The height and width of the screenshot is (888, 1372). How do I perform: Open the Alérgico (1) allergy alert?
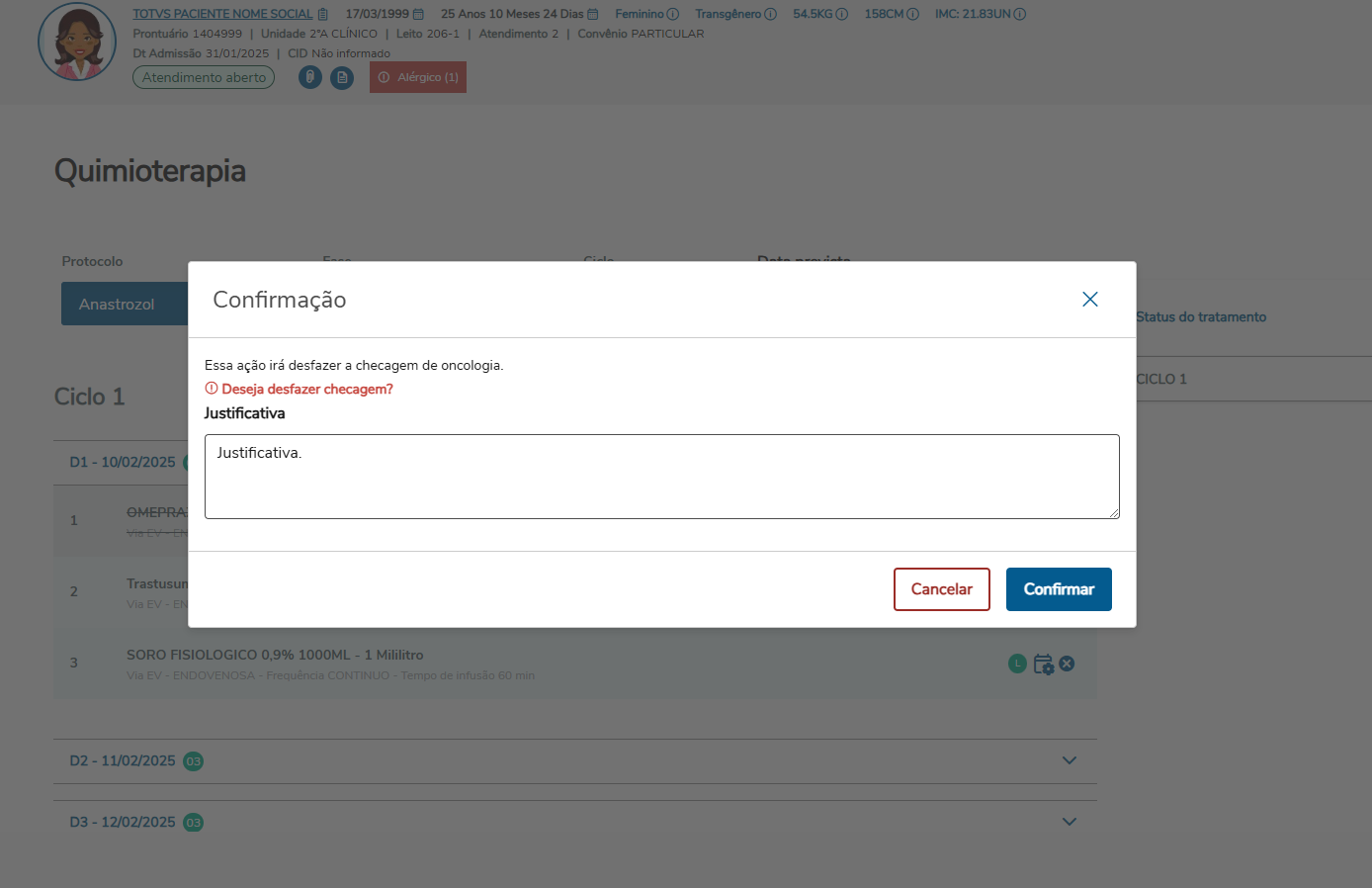(418, 77)
